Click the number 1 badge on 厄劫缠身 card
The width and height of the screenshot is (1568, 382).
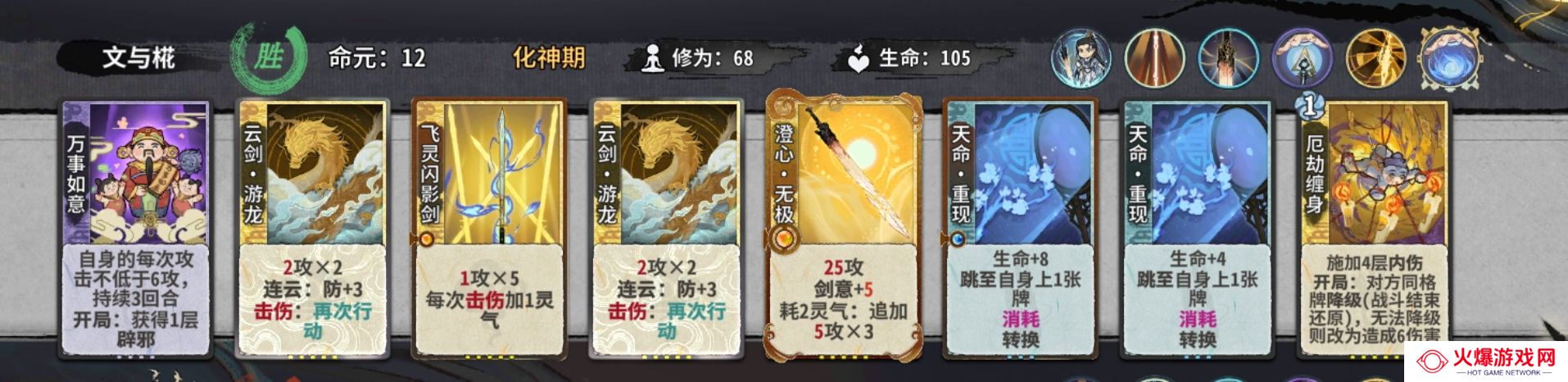point(1311,105)
